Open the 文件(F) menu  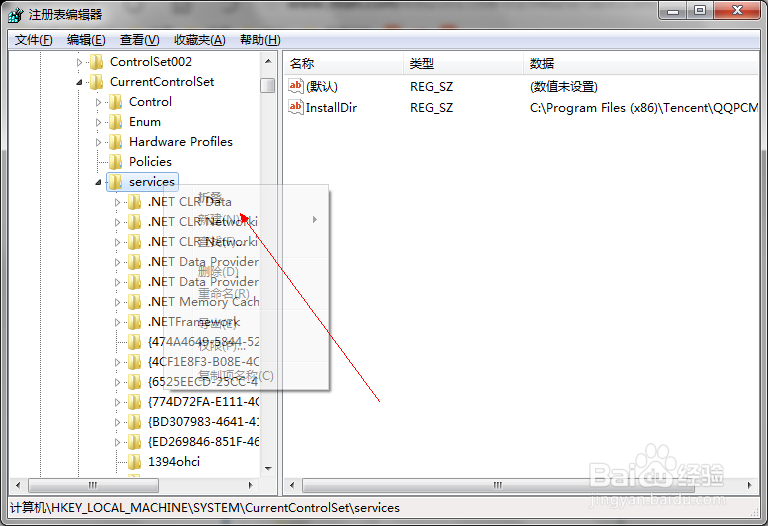tap(33, 40)
